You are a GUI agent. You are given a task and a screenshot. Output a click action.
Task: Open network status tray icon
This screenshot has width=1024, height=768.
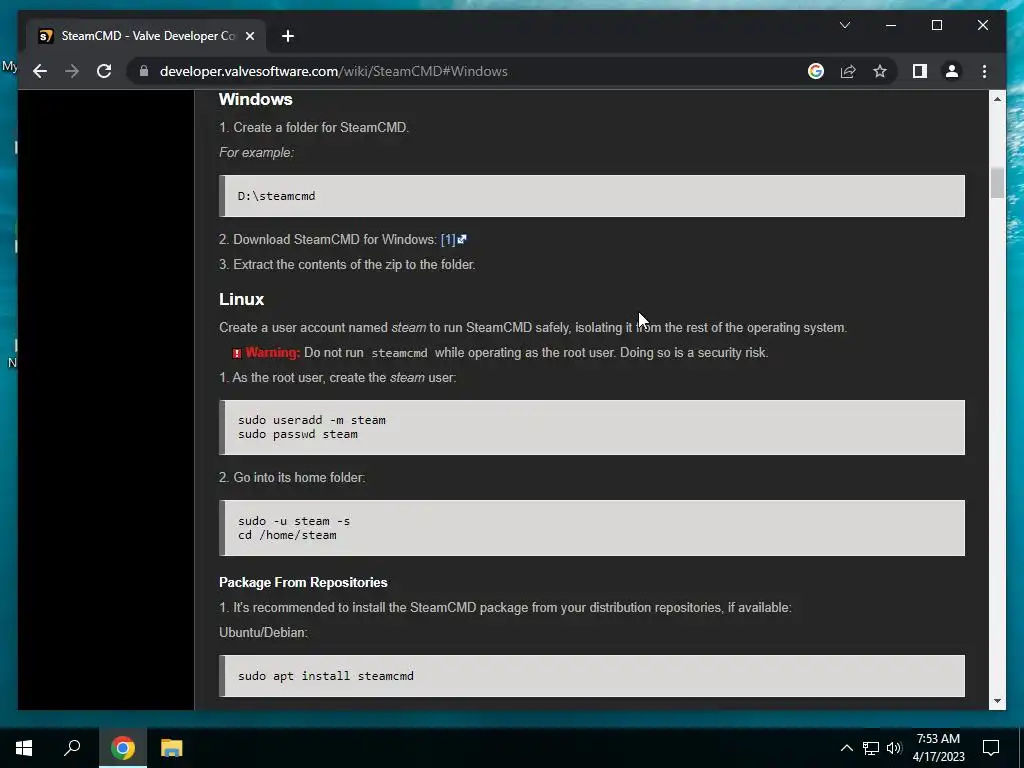click(871, 748)
